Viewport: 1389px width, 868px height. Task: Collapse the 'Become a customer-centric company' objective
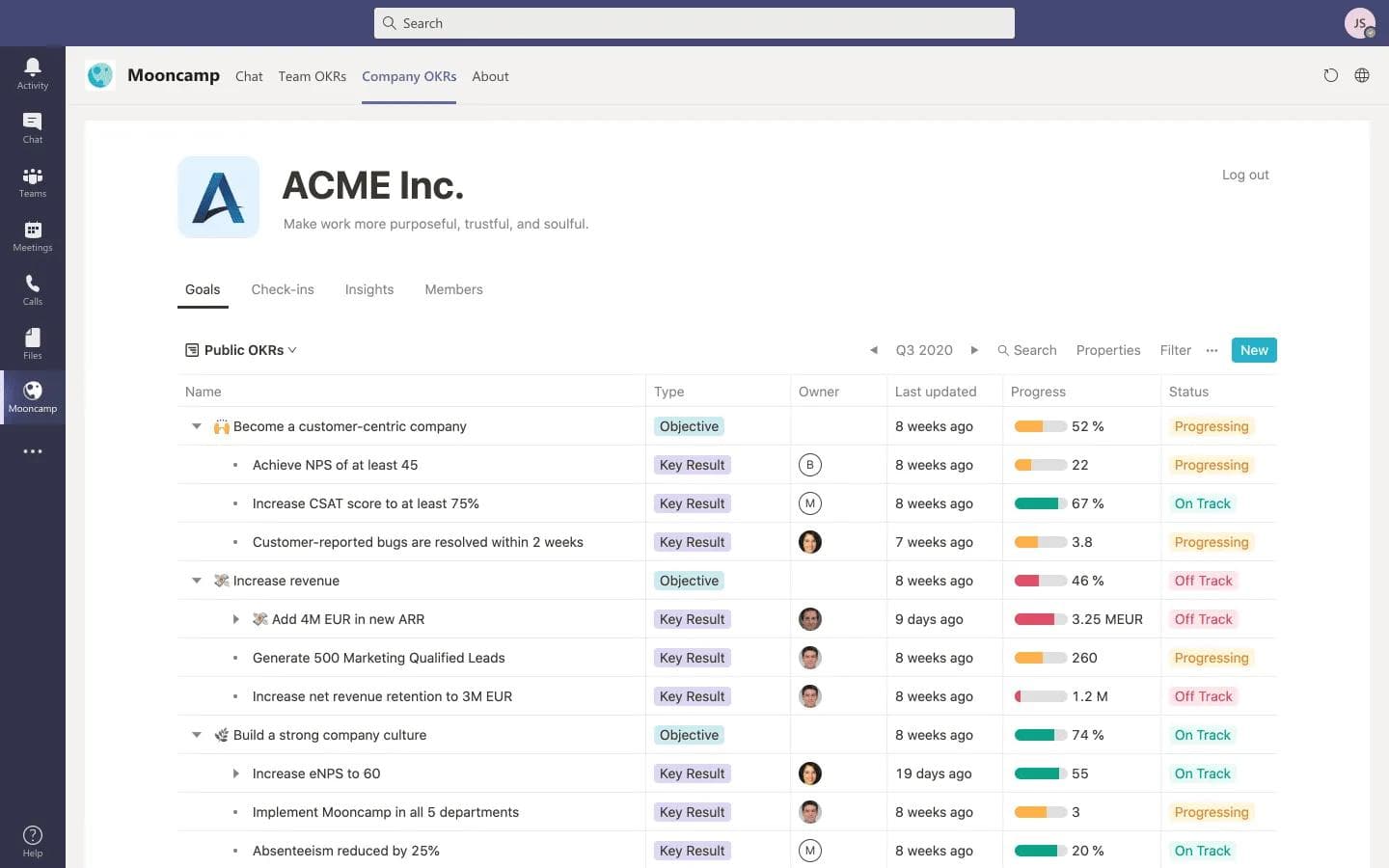pos(197,425)
